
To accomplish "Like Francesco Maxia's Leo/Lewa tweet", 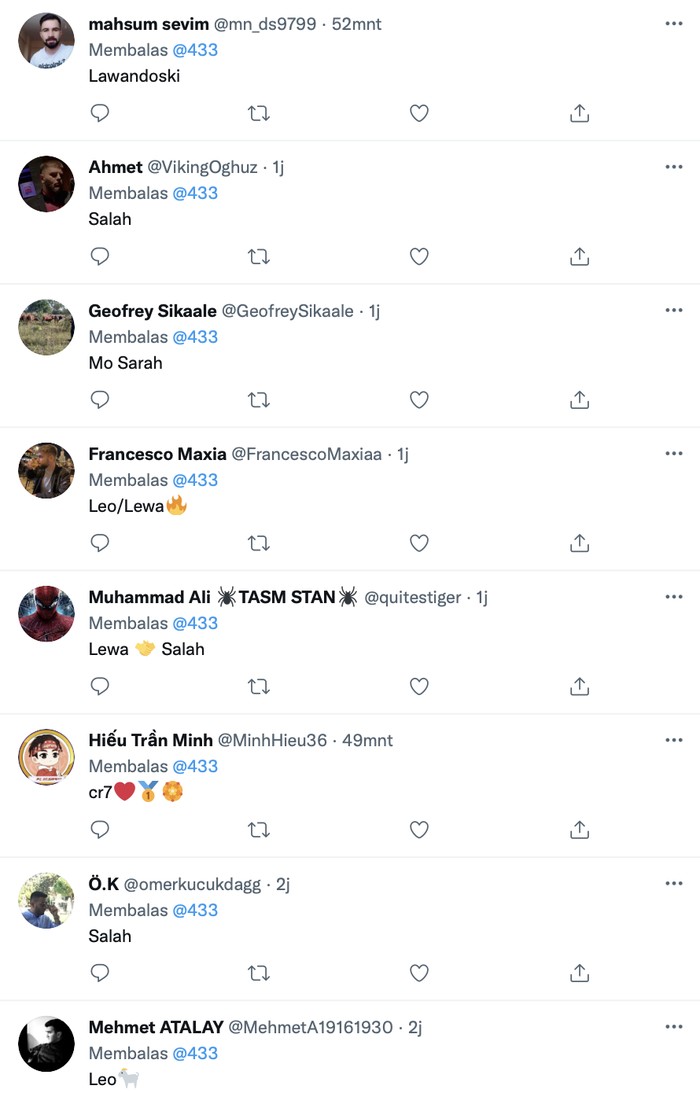I will coord(419,543).
